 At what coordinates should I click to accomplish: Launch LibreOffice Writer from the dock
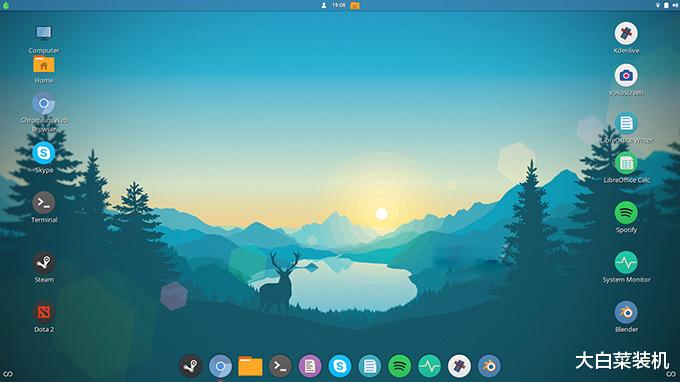[x=369, y=366]
